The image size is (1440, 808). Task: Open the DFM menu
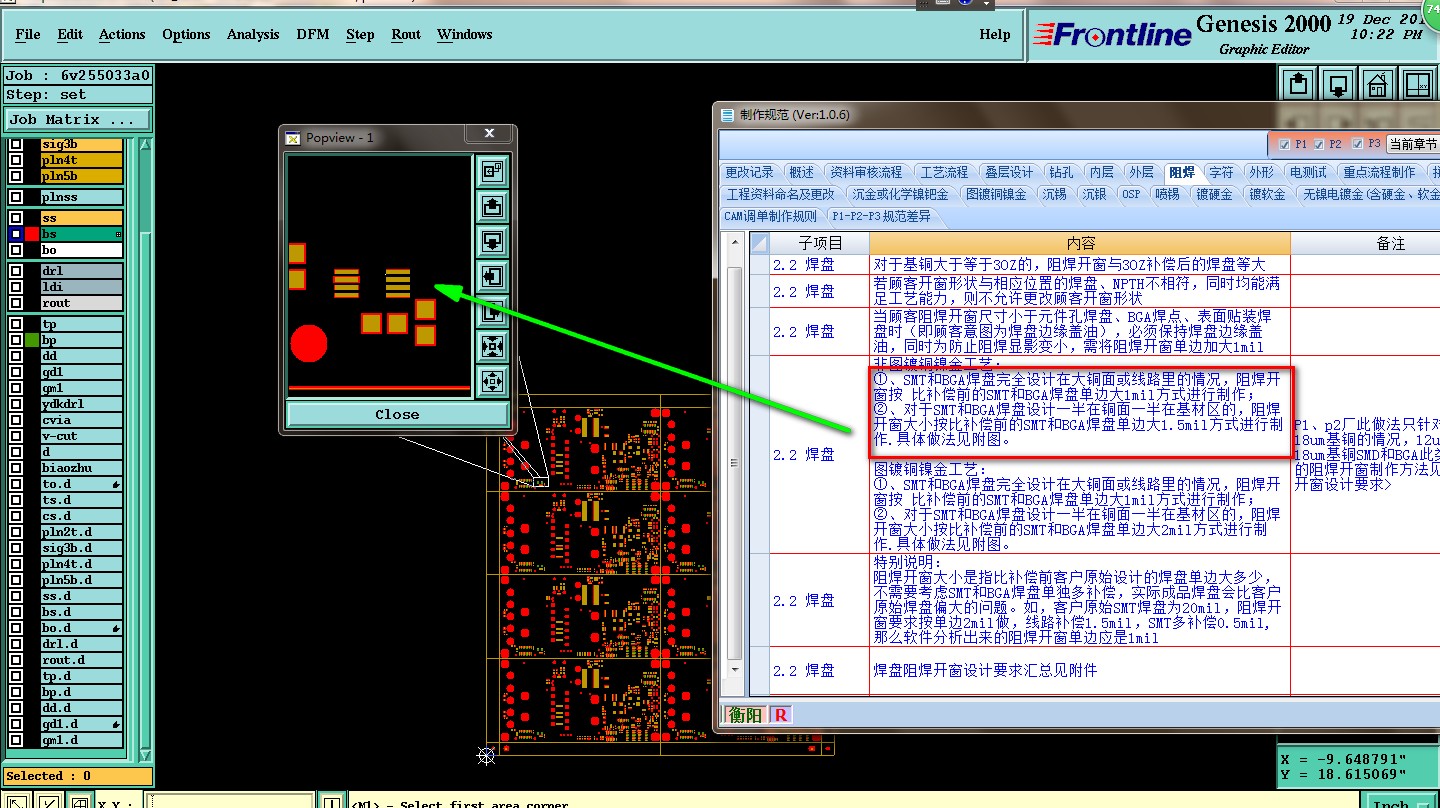[x=313, y=34]
